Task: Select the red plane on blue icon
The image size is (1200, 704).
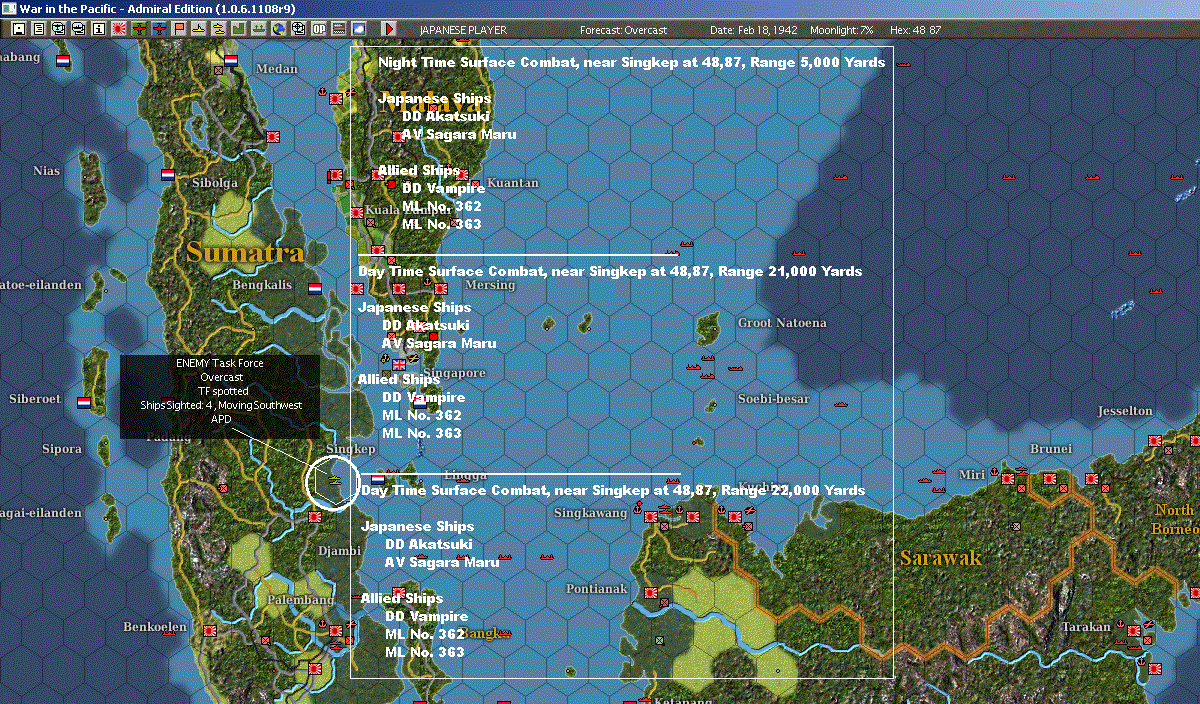Action: [x=158, y=29]
